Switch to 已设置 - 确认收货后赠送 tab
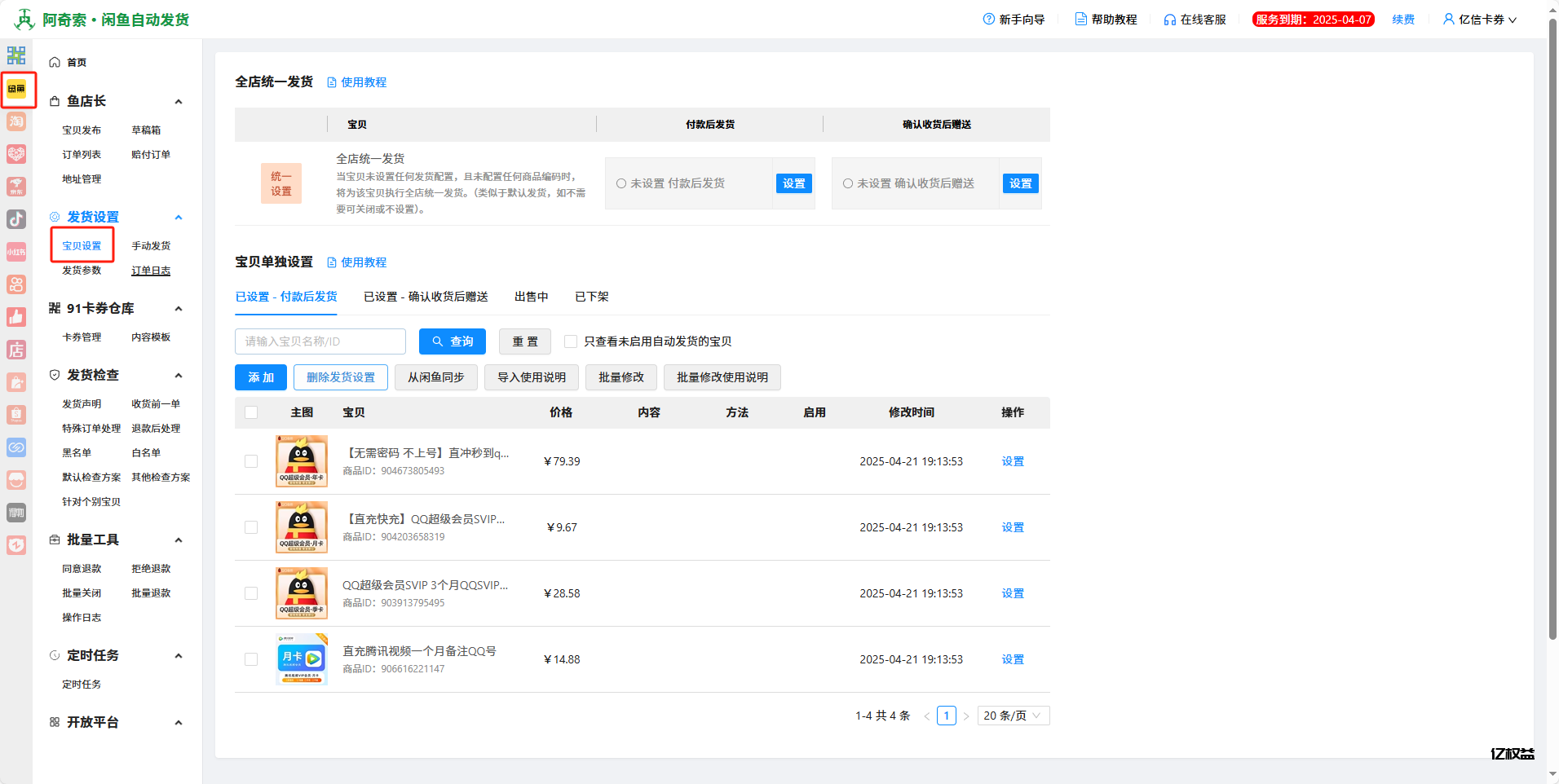Screen dimensions: 1559x784 tap(426, 297)
